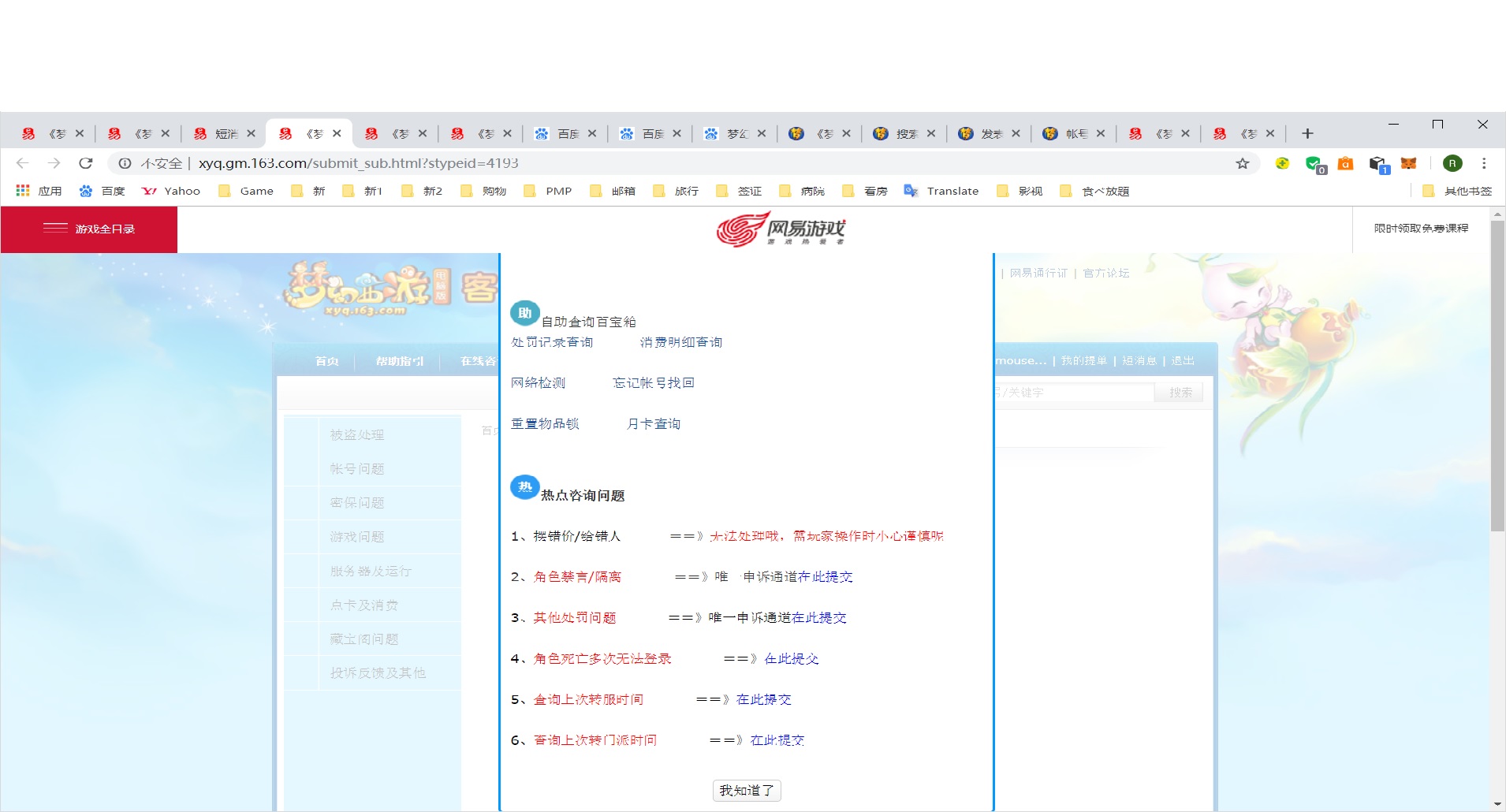Open 我的提单 link

tap(1084, 361)
